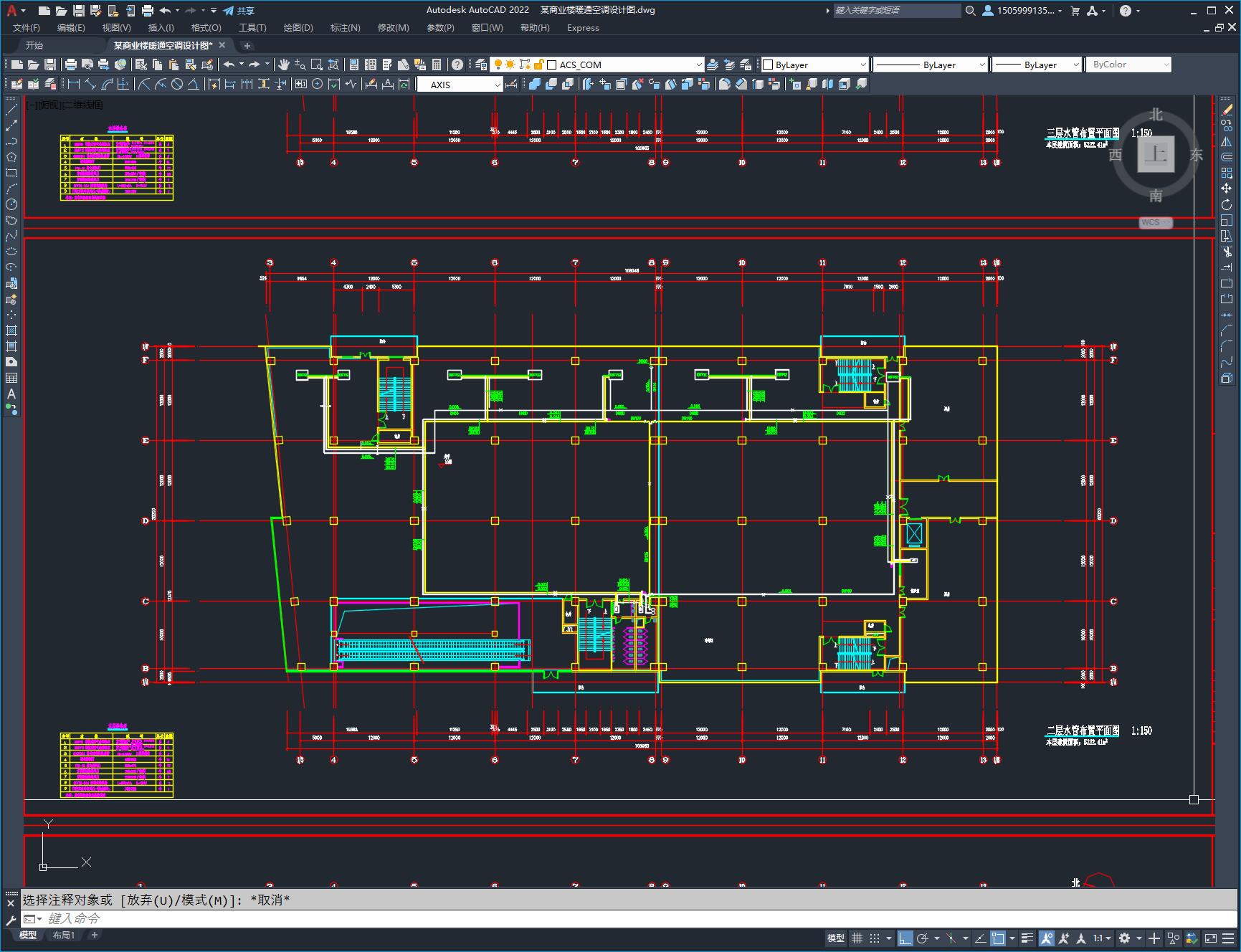Click the Zoom Window icon
Image resolution: width=1241 pixels, height=952 pixels.
click(316, 65)
